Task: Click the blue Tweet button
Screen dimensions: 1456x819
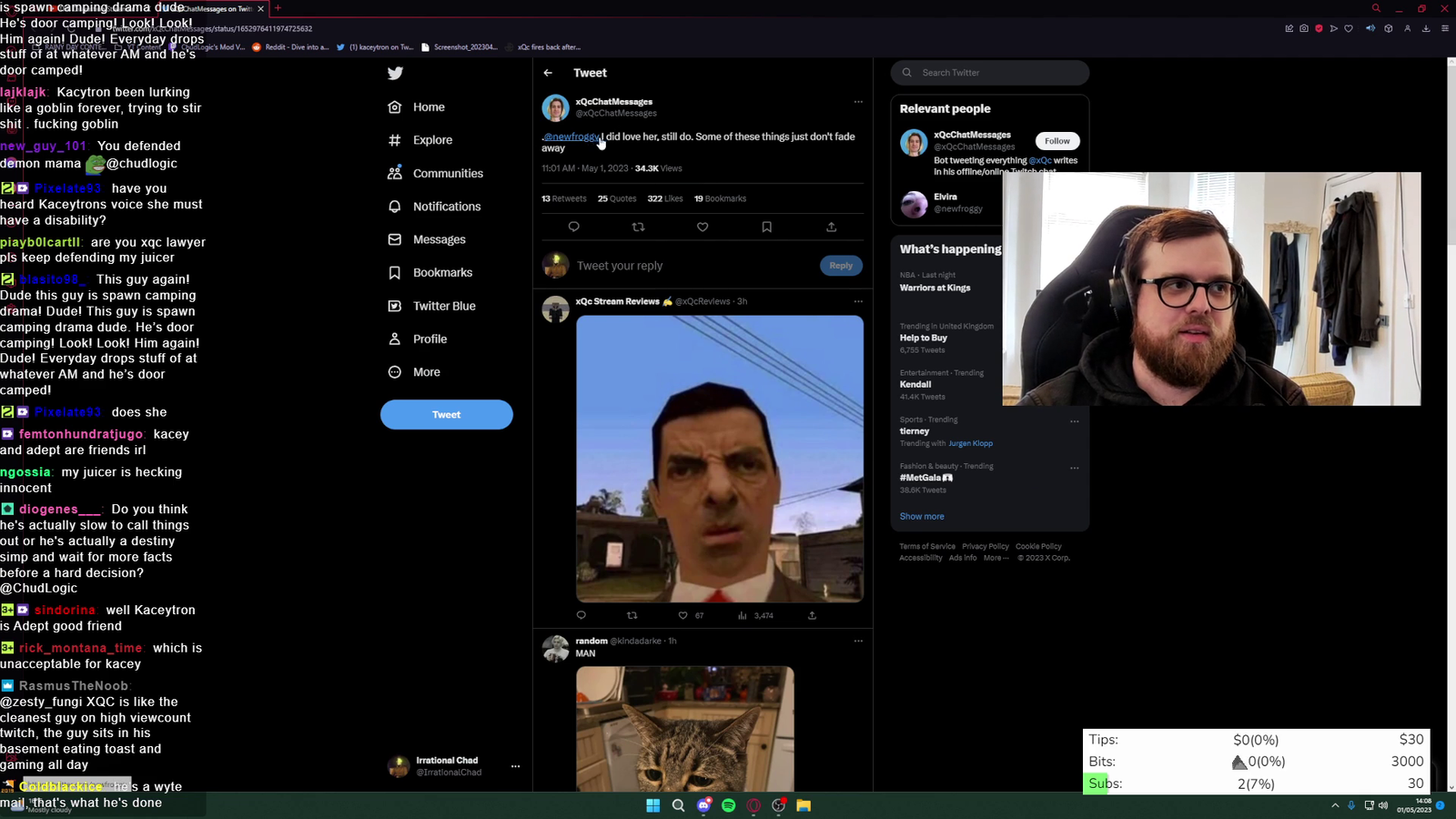Action: (447, 415)
